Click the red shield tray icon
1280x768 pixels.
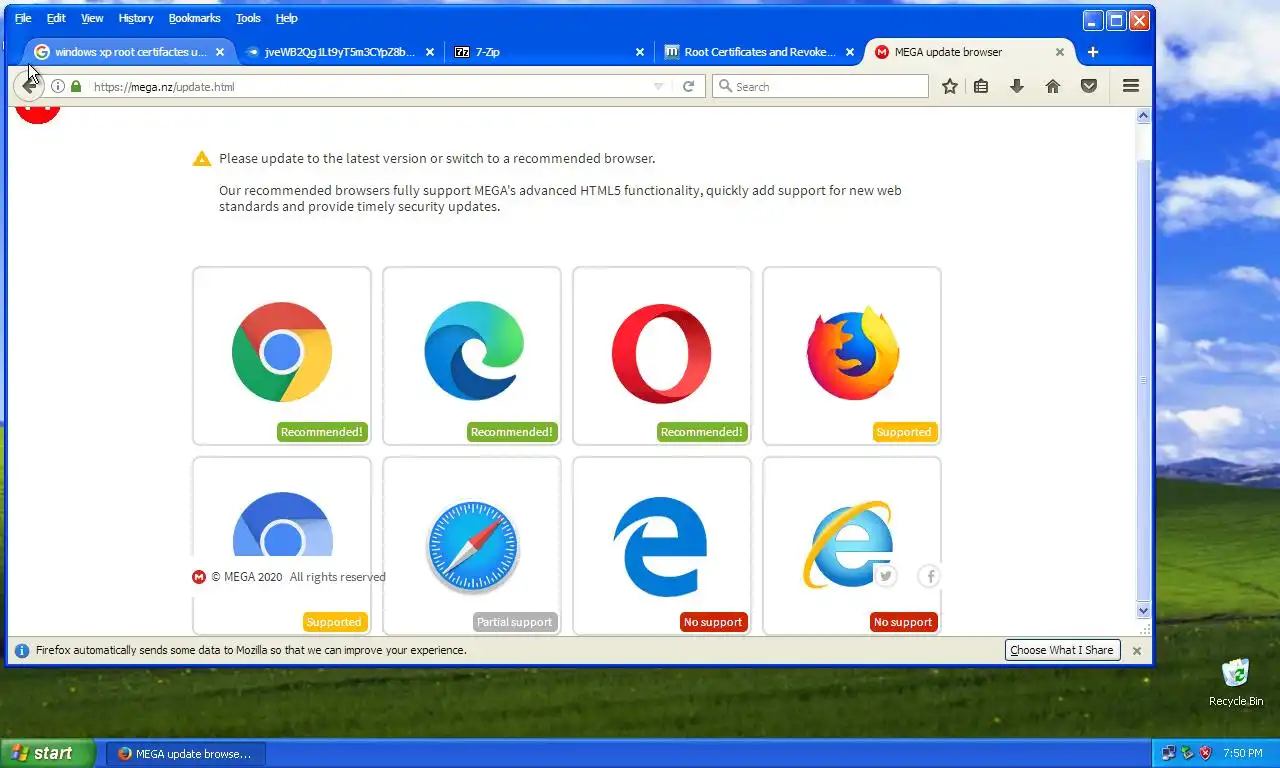[x=1206, y=753]
